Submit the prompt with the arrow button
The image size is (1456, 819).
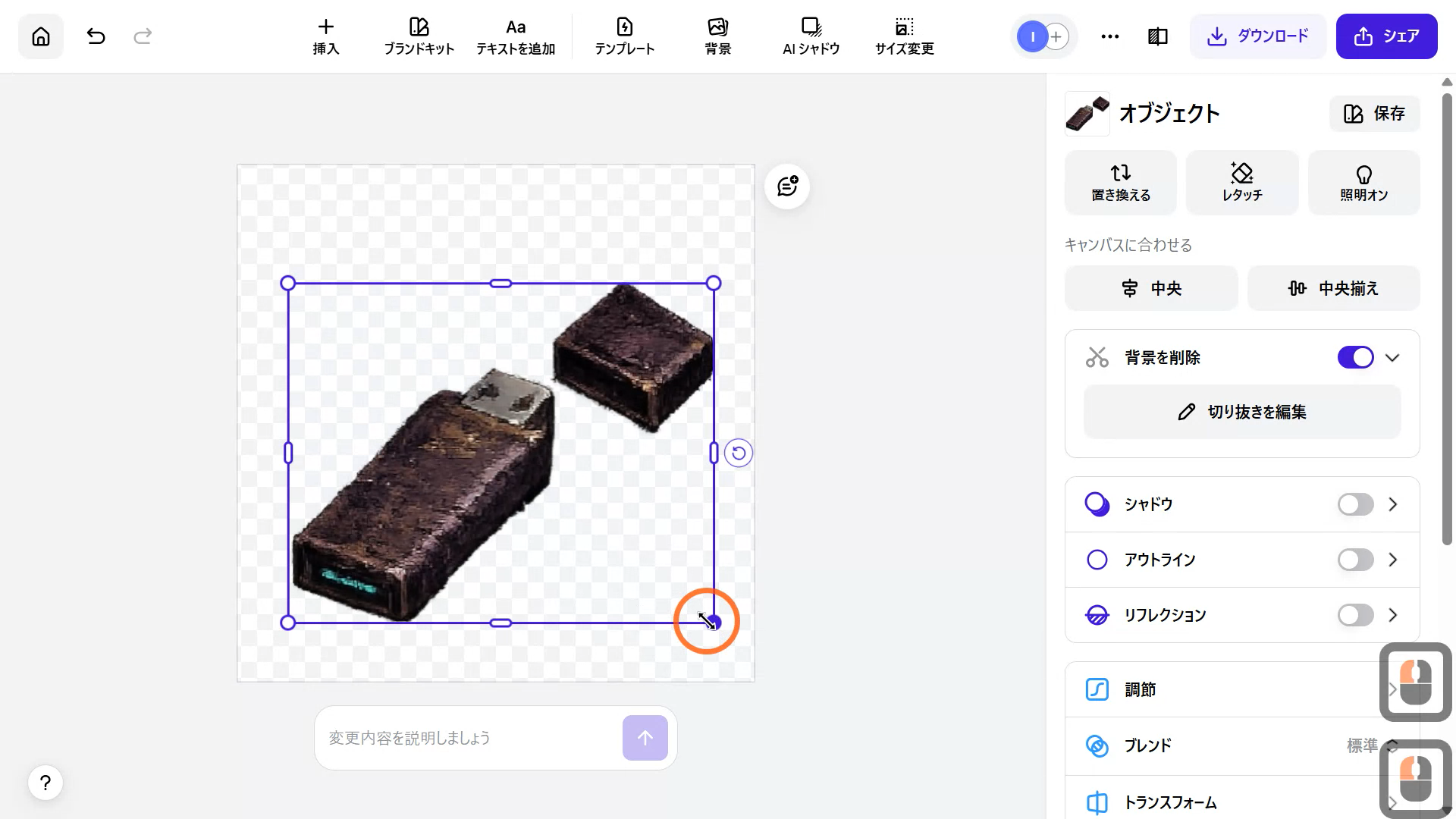(645, 738)
